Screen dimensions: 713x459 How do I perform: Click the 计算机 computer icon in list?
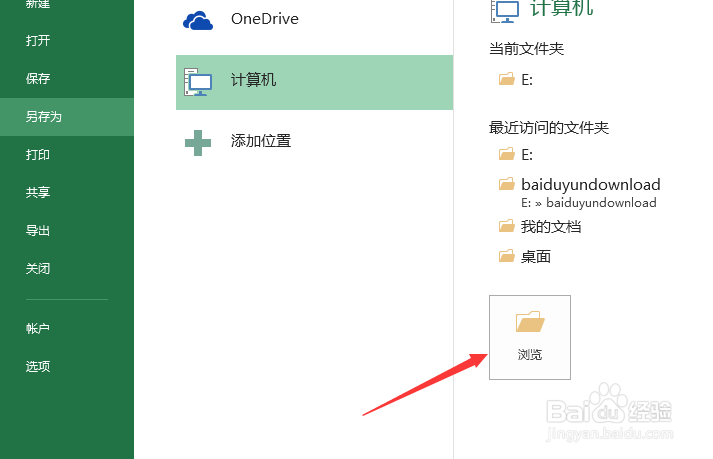coord(198,82)
